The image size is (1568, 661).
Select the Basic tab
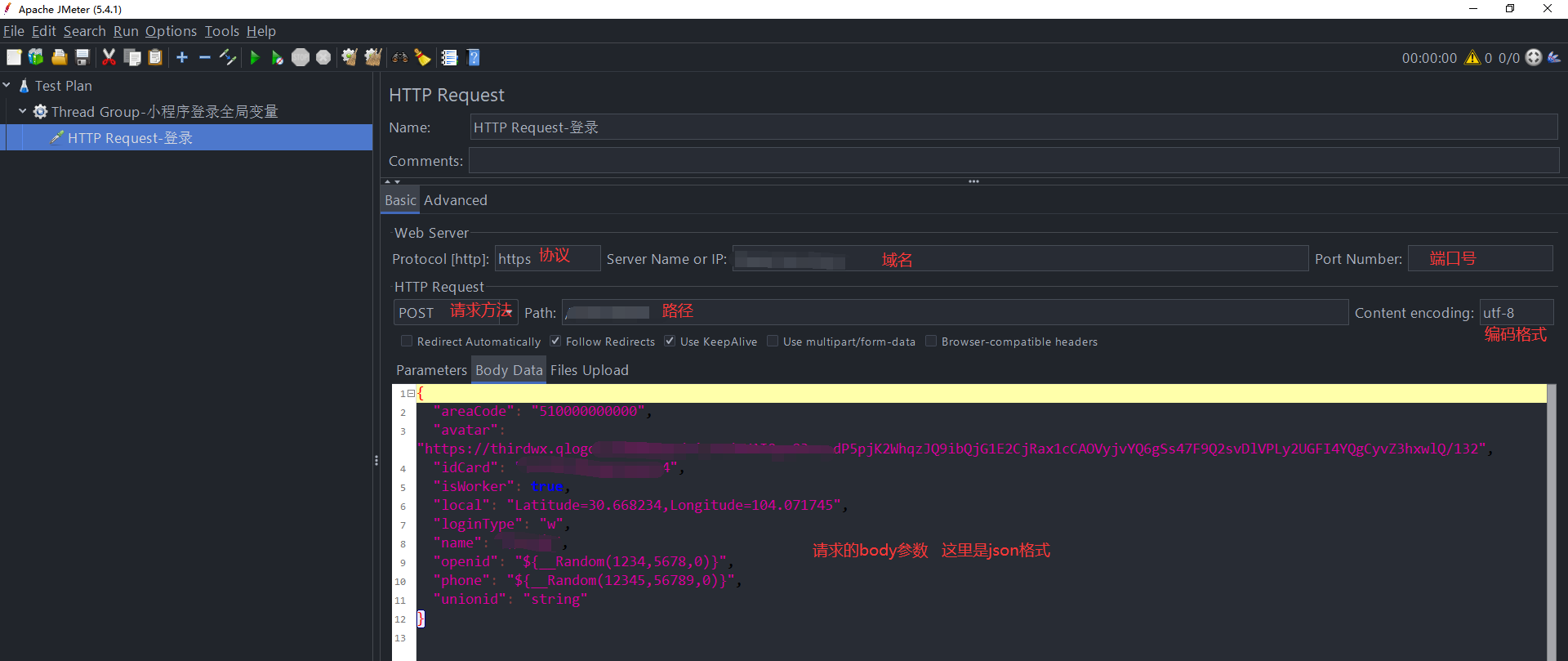400,200
